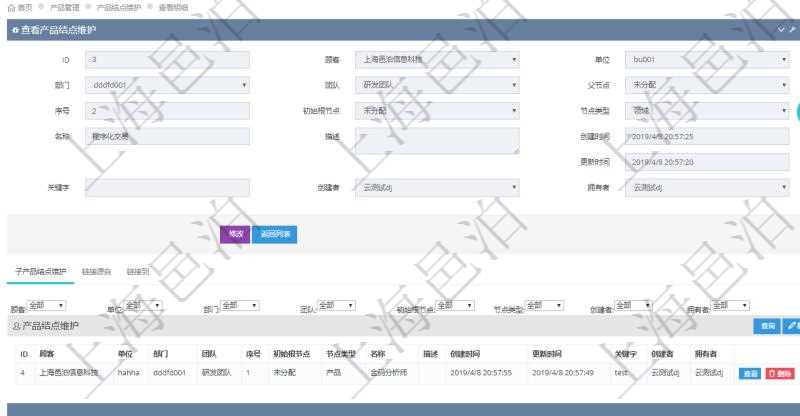This screenshot has width=800, height=416.
Task: Click the hahha cell in the table row
Action: point(129,373)
